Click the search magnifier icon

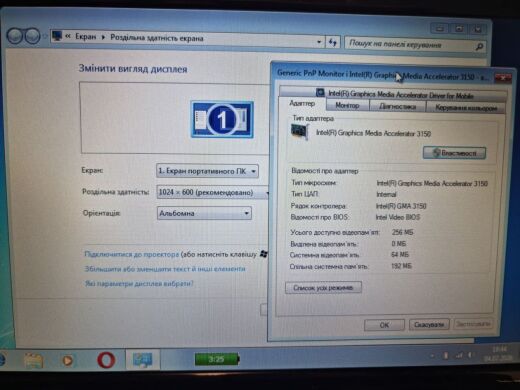(479, 46)
